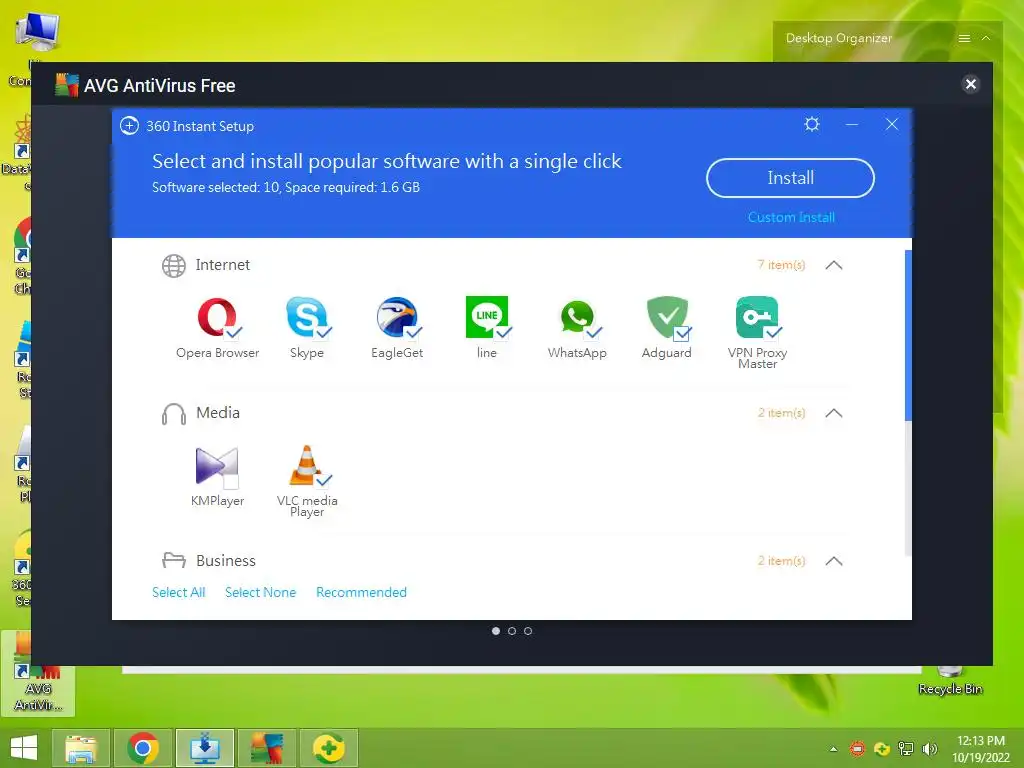
Task: Click the network tray icon
Action: pos(906,748)
